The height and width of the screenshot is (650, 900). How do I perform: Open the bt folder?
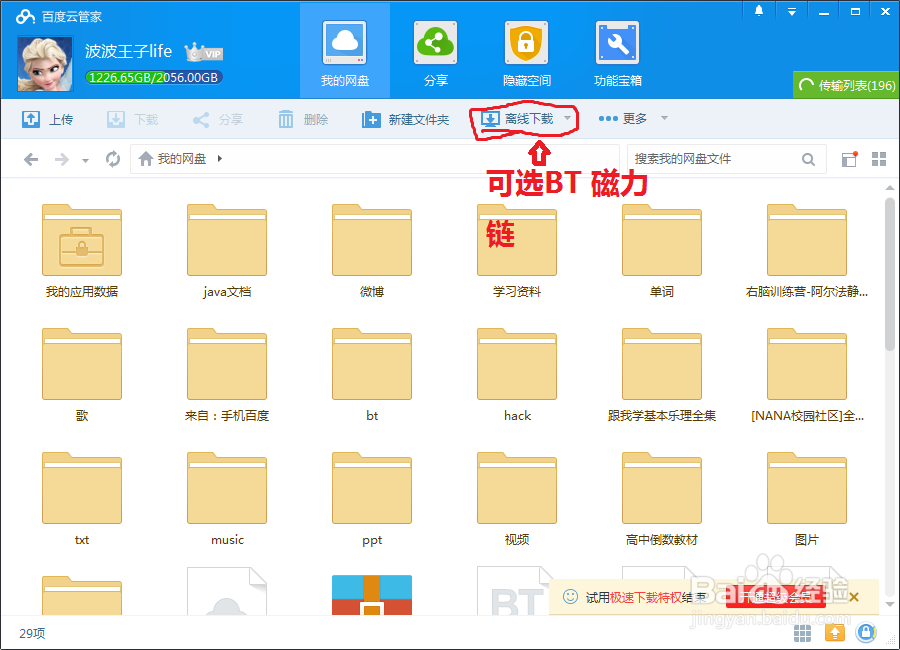(372, 375)
